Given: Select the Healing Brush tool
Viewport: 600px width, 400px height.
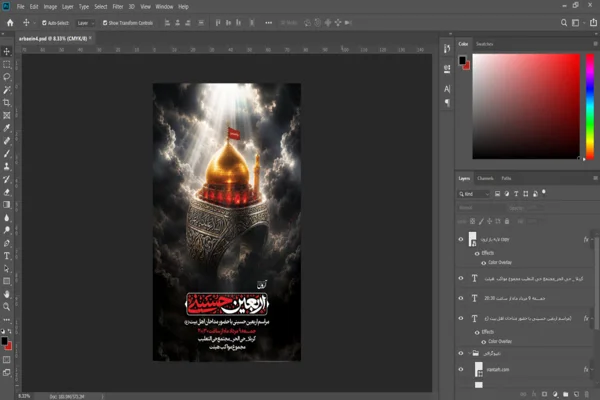Looking at the screenshot, I should pos(7,141).
